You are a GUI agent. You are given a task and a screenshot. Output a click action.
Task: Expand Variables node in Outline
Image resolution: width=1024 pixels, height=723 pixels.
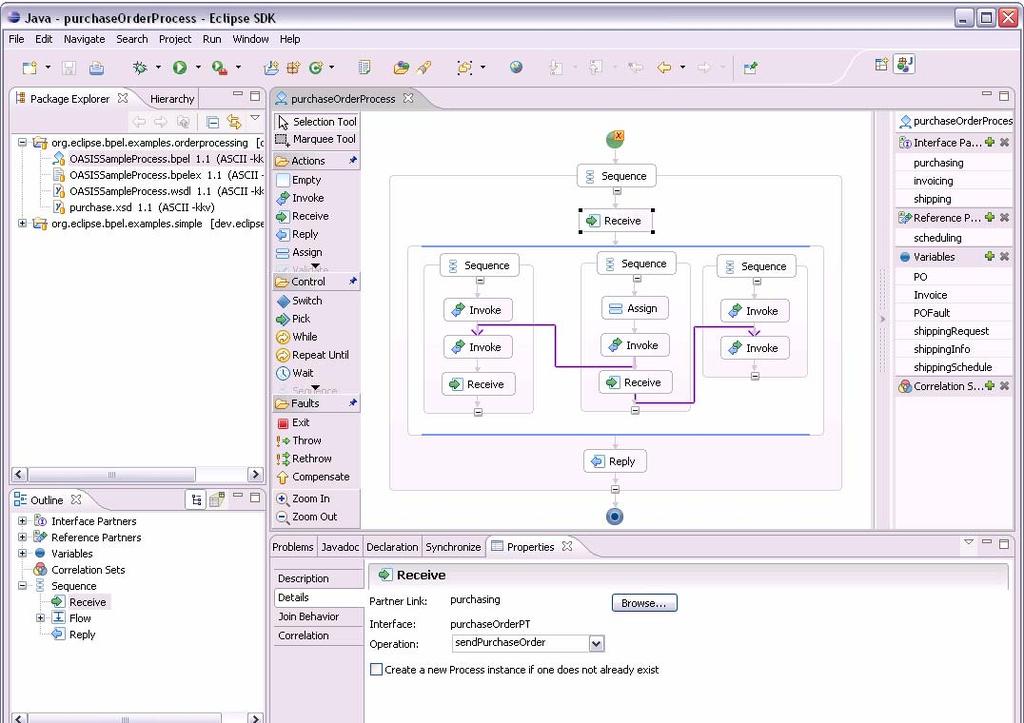(x=22, y=553)
